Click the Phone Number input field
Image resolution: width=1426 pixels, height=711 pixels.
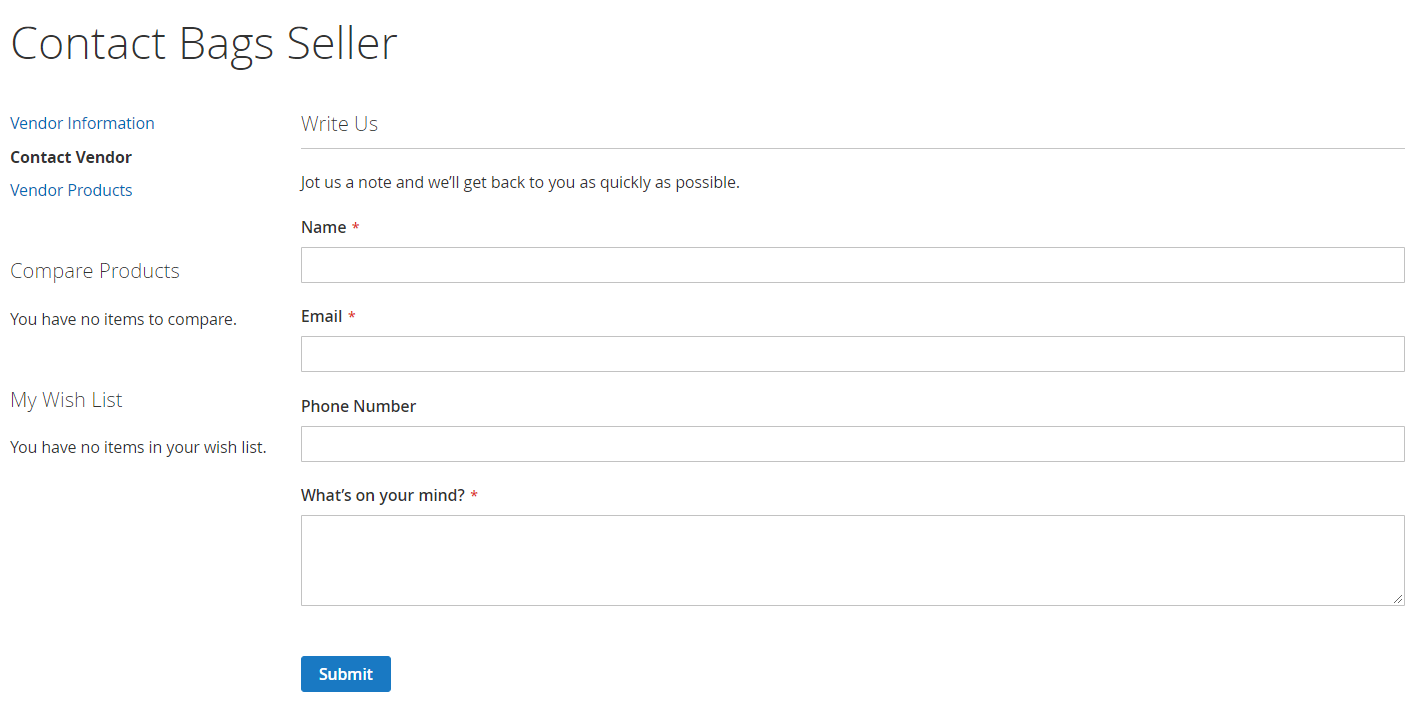(852, 444)
